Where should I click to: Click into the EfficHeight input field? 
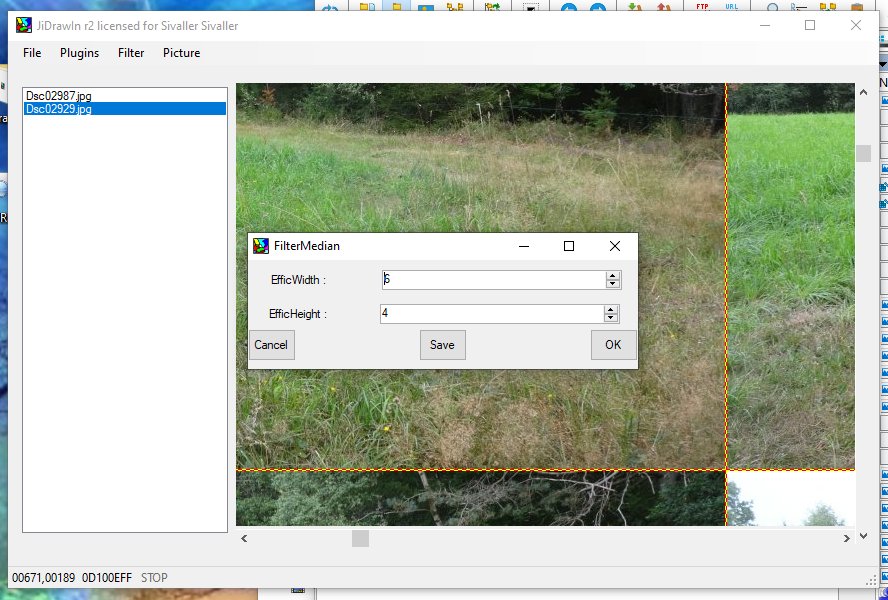coord(490,314)
